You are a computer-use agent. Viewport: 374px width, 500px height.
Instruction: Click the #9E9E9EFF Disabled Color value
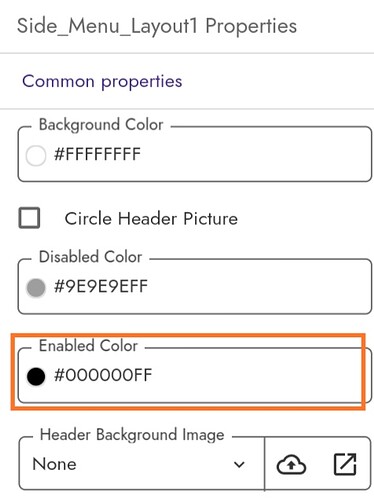click(x=101, y=287)
